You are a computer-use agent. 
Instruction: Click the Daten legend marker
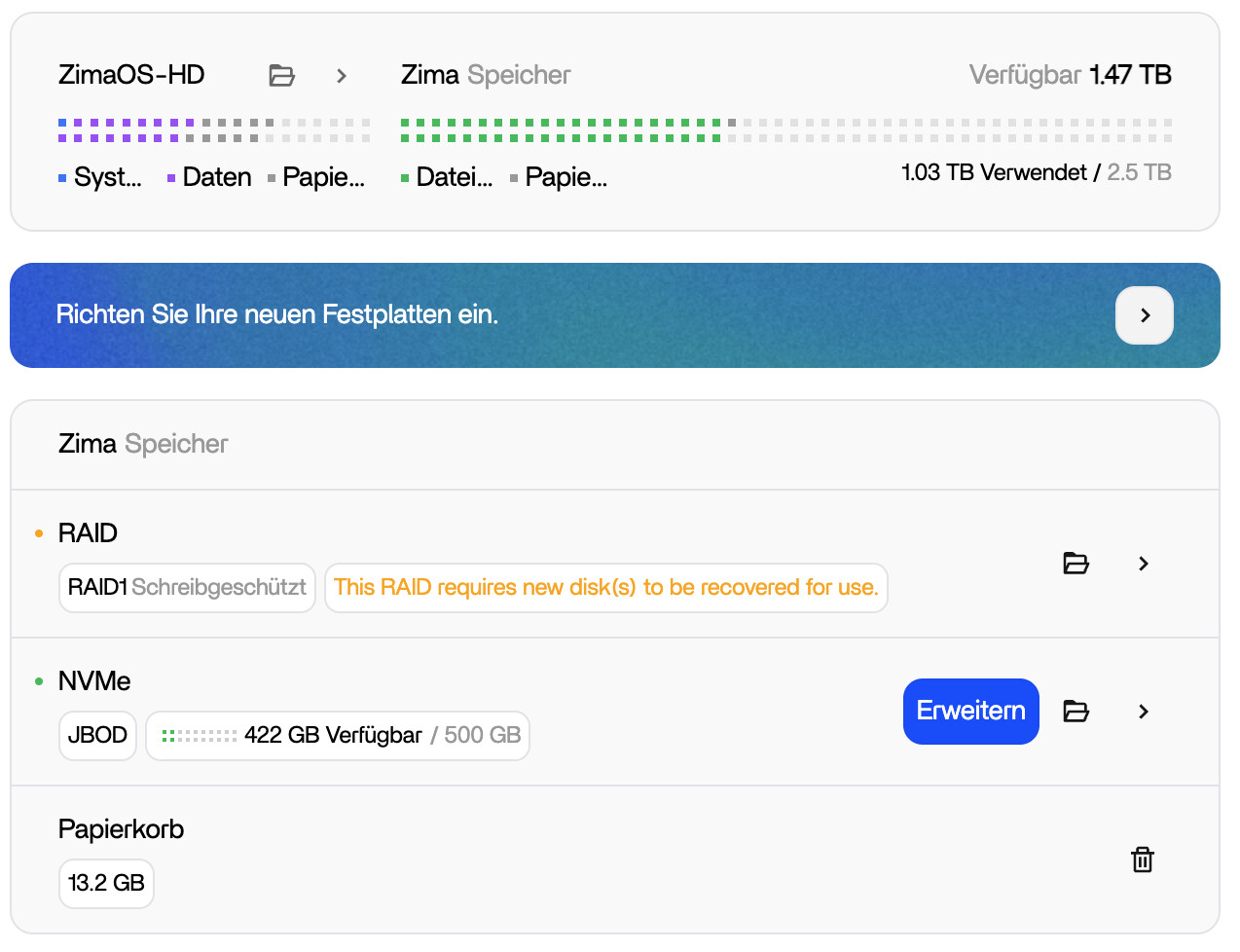point(171,176)
